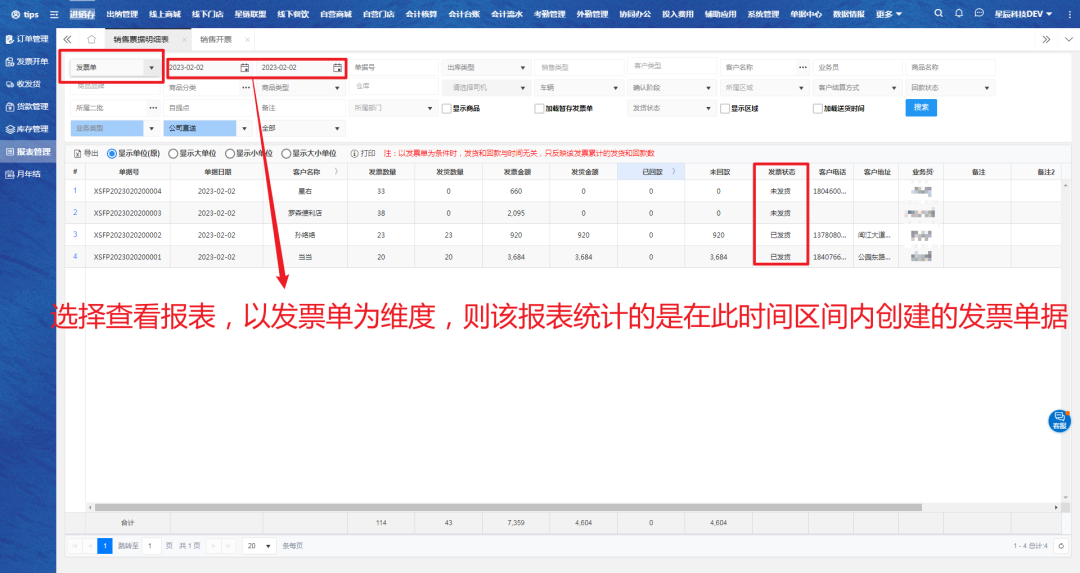Check the 加载暂存发票单 checkbox

tap(538, 108)
